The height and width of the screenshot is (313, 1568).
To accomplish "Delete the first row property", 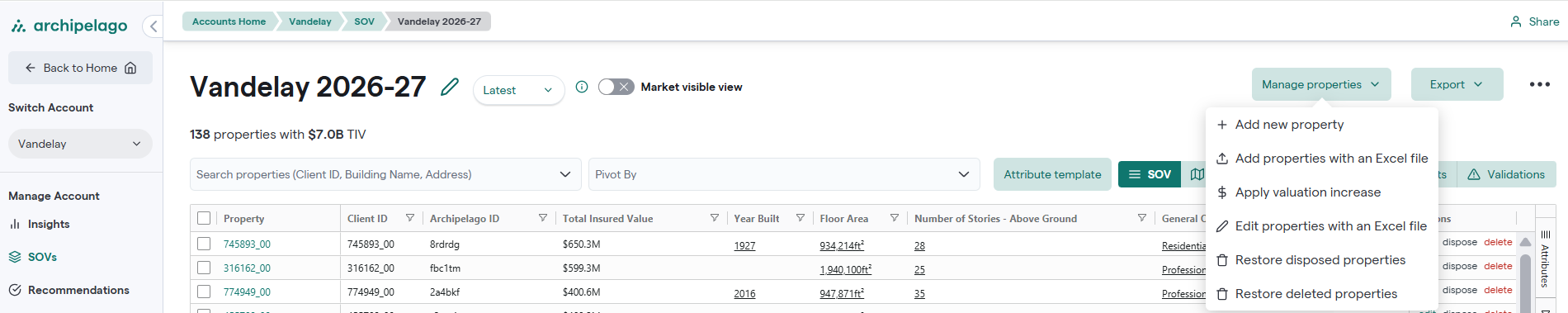I will (x=1498, y=242).
